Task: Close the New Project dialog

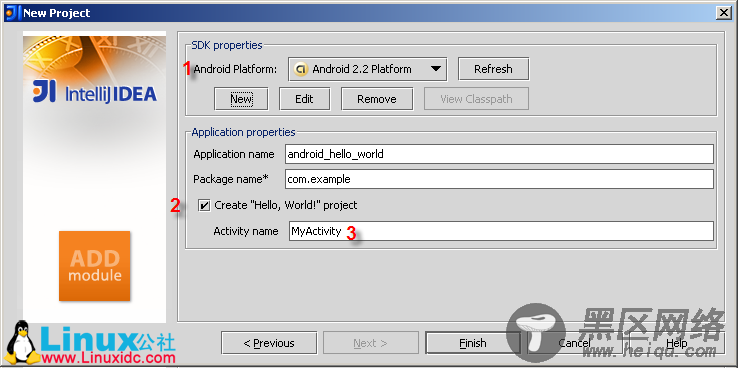Action: pos(723,13)
